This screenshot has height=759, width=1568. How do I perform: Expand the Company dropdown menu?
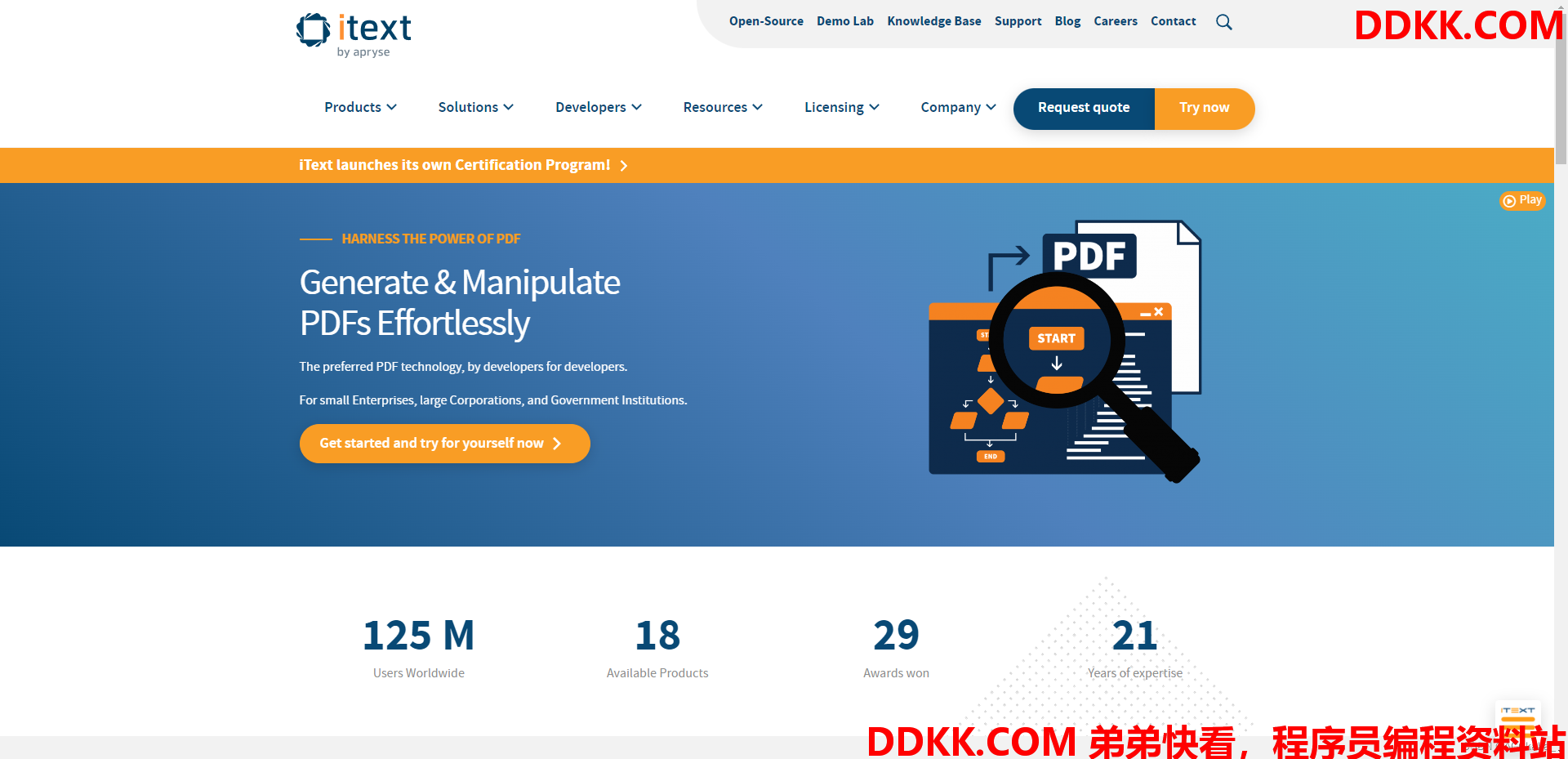[x=958, y=107]
